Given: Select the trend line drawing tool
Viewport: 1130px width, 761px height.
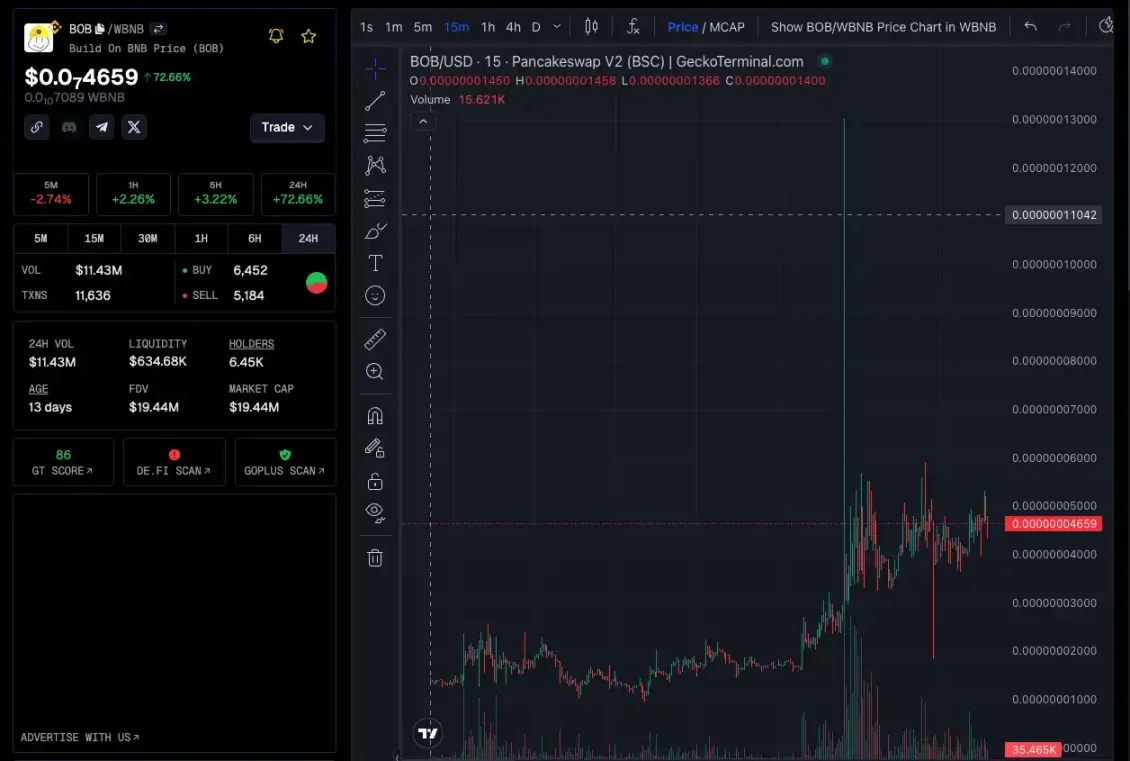Looking at the screenshot, I should (375, 99).
